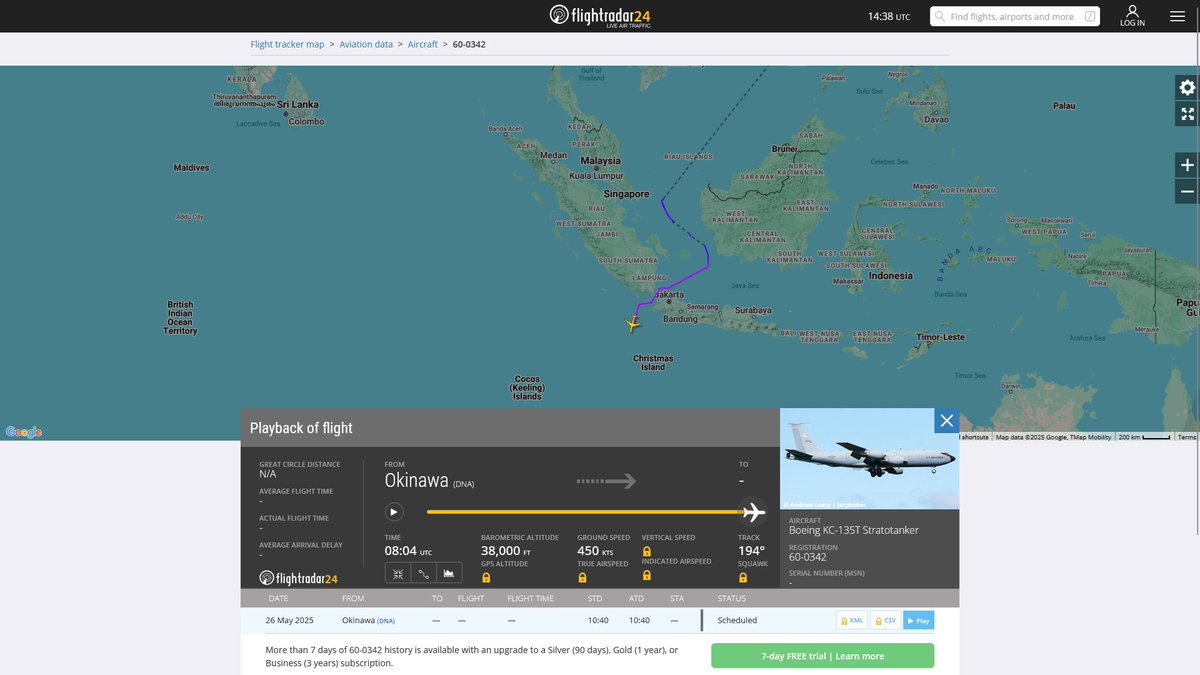Click the 450 KTS ground speed value
The image size is (1200, 675).
[595, 551]
